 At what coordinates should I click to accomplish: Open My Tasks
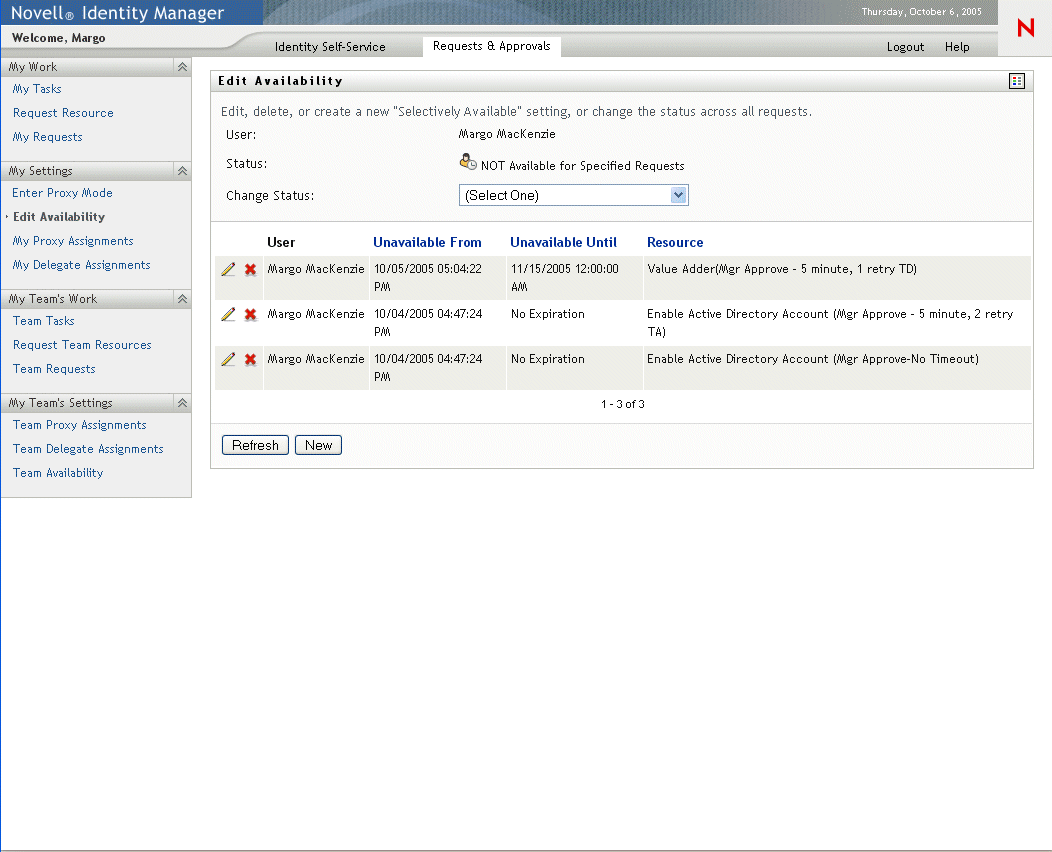[37, 89]
